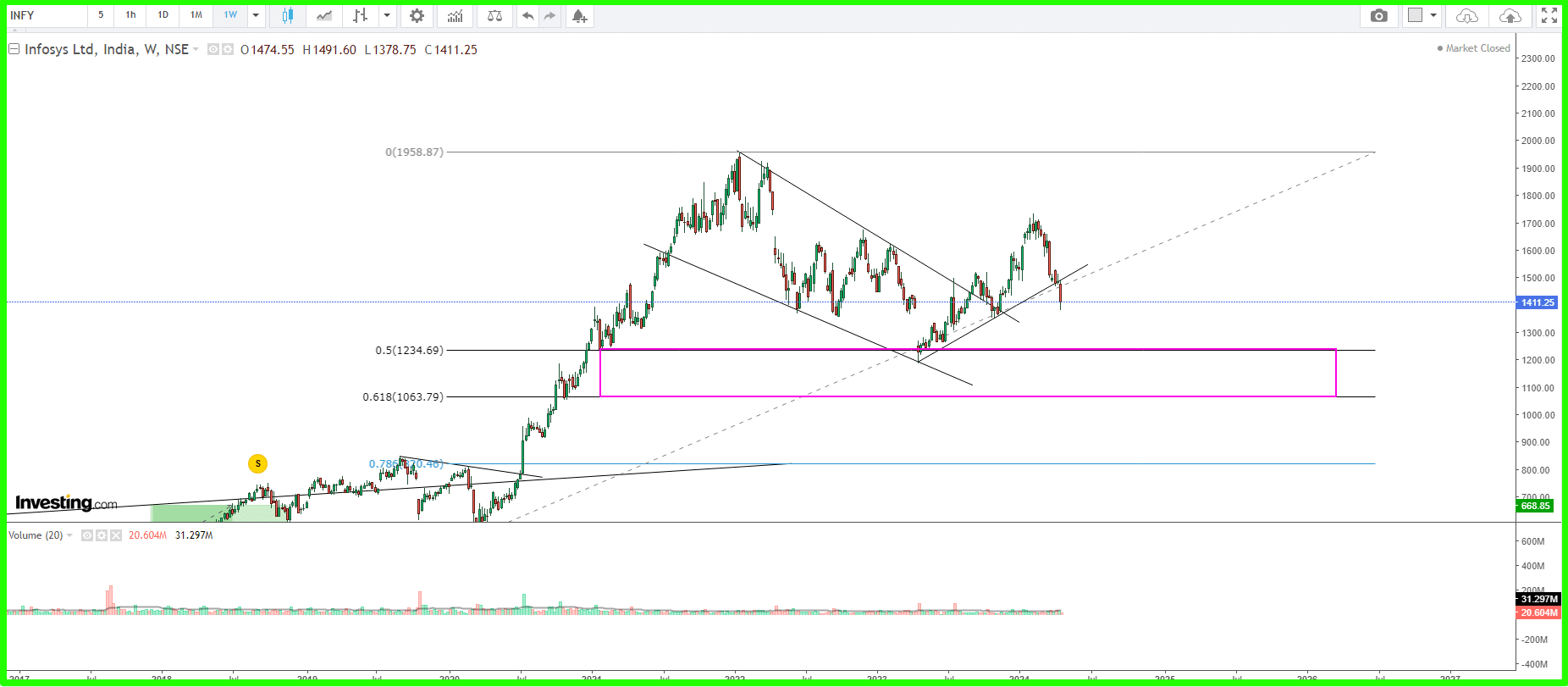Click the 0(1958.87) Fibonacci level label

click(414, 152)
